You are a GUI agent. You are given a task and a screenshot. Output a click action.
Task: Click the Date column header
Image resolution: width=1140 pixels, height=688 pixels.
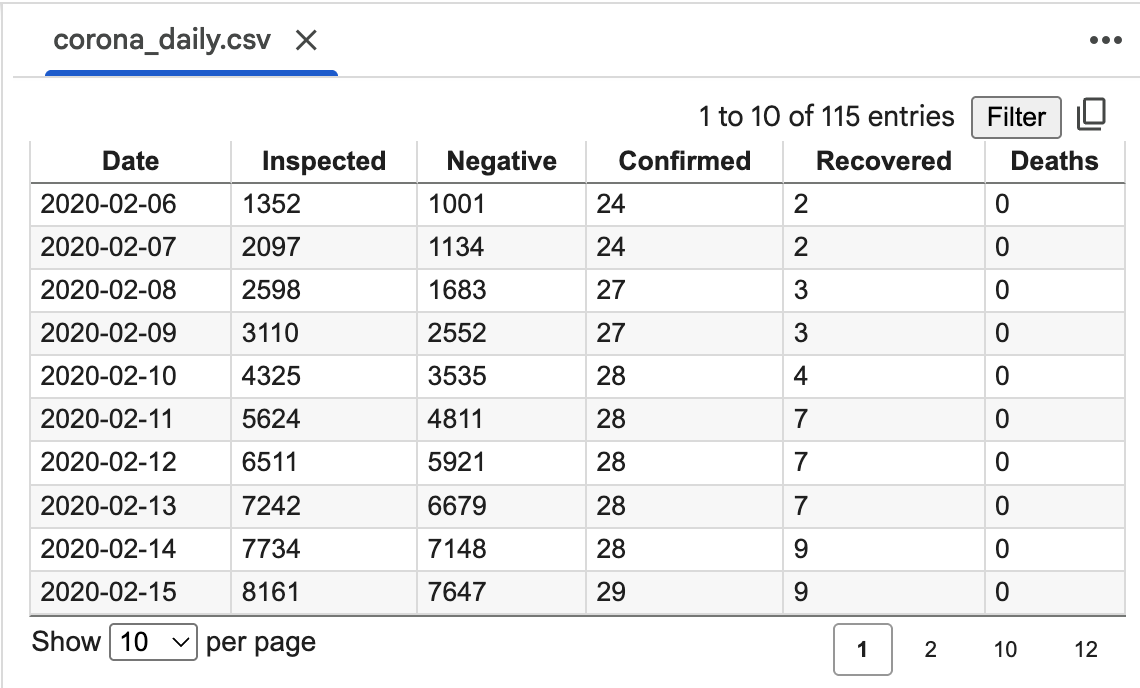pyautogui.click(x=131, y=161)
